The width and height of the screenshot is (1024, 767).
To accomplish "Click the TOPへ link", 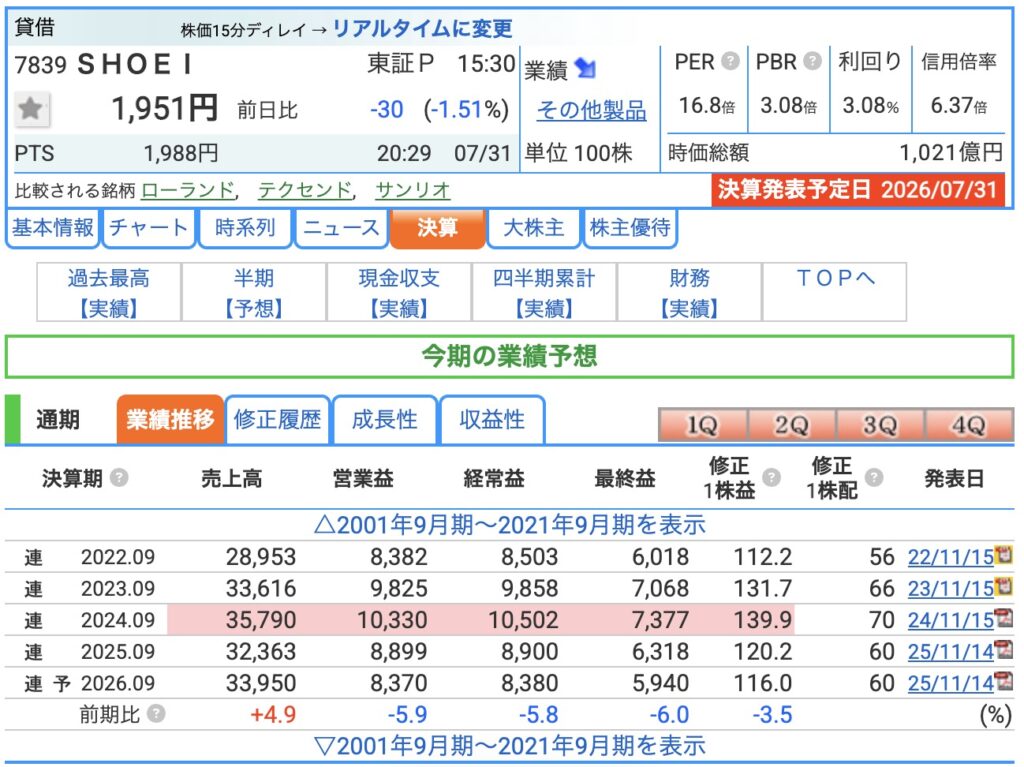I will point(835,279).
